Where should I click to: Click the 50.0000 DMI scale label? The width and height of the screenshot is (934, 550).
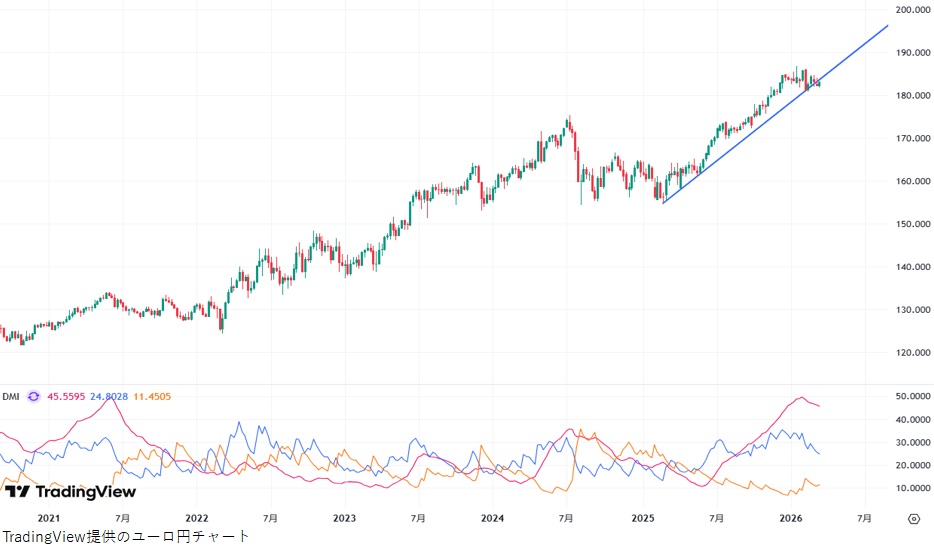click(x=914, y=396)
